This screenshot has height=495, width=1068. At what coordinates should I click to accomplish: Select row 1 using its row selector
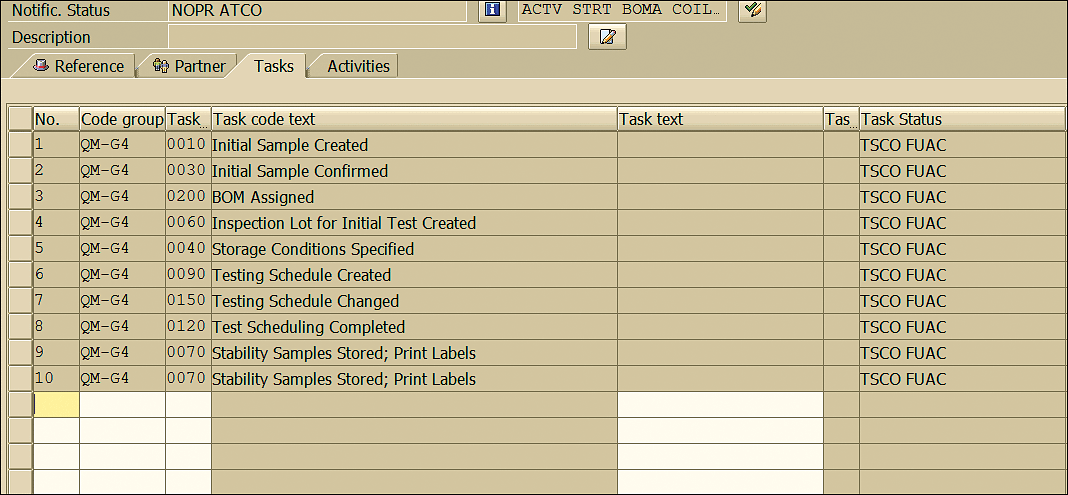(x=21, y=145)
